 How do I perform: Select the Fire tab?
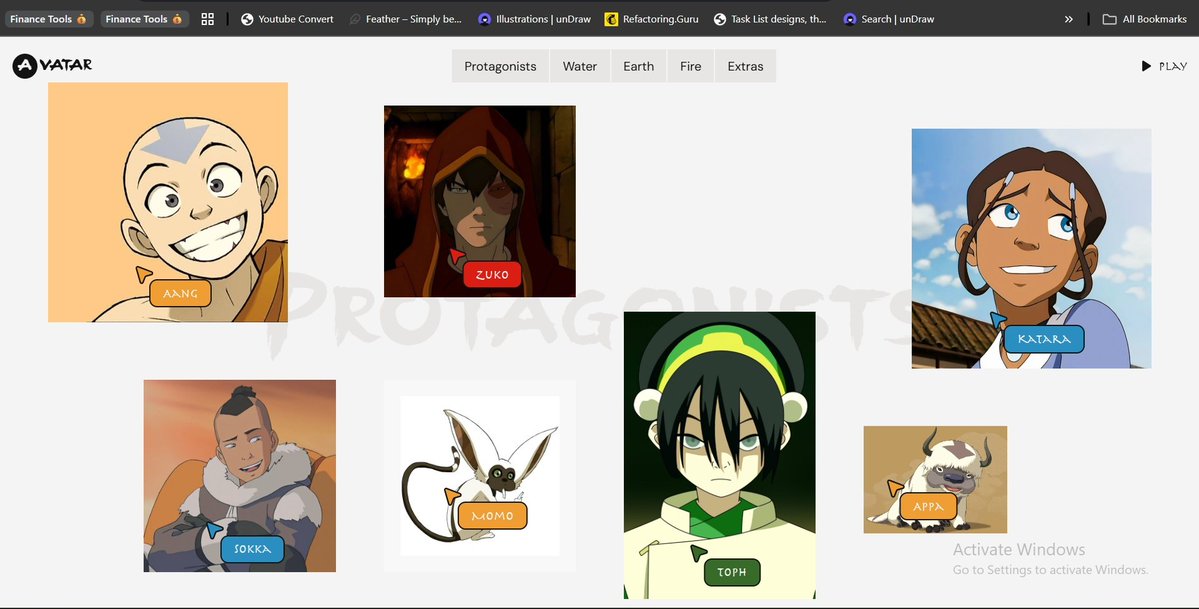(x=690, y=67)
